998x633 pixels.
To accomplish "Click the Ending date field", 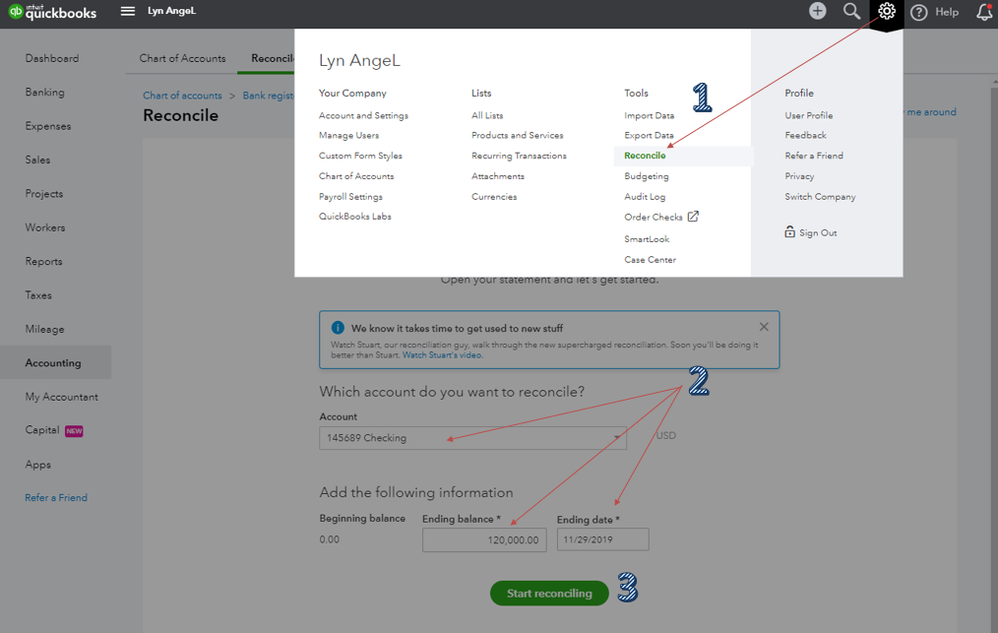I will click(603, 539).
